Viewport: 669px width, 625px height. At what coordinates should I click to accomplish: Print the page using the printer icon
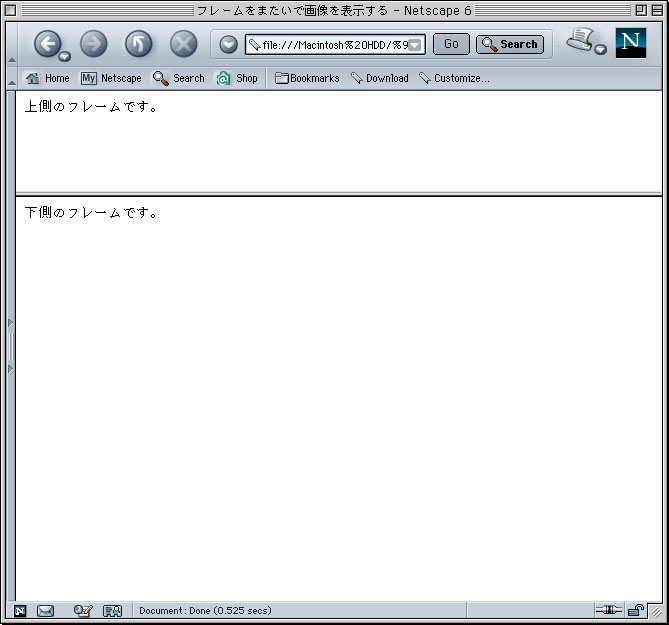(x=581, y=40)
